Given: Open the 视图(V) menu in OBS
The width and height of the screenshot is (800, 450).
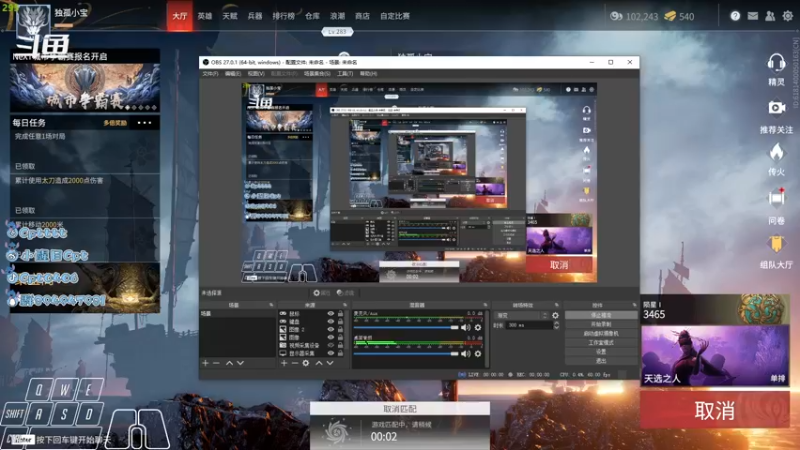Looking at the screenshot, I should (x=256, y=74).
